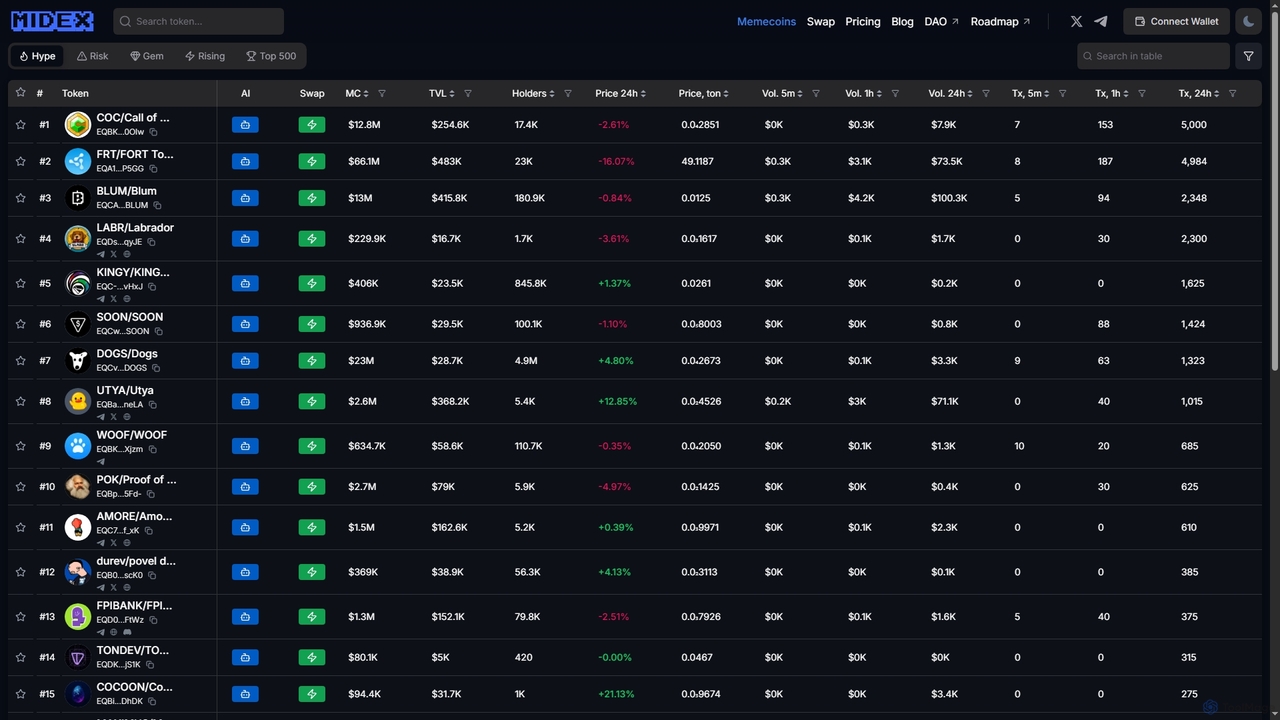
Task: Focus the Search in table field
Action: 1153,56
